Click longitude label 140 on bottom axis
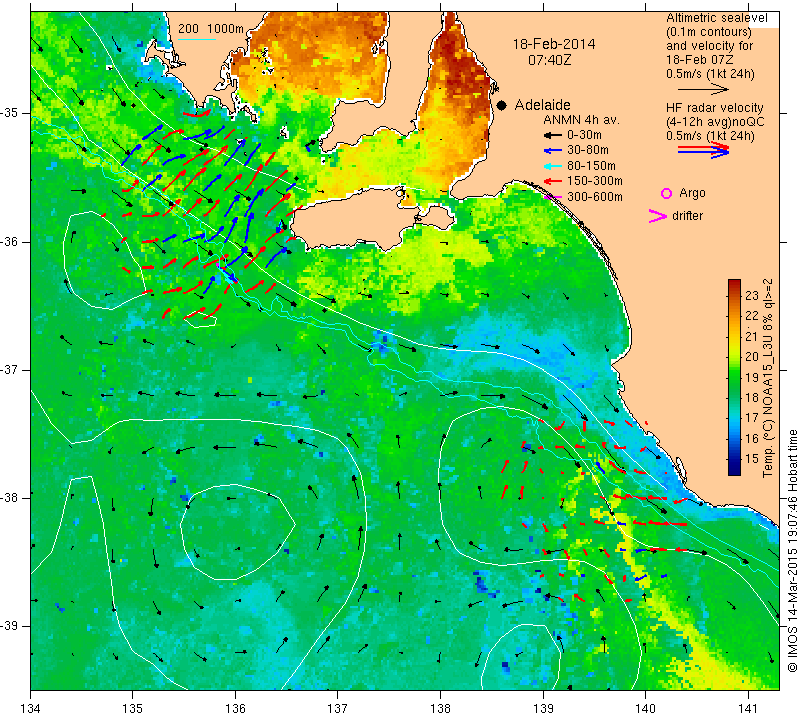Screen dimensions: 800x720 tap(645, 708)
